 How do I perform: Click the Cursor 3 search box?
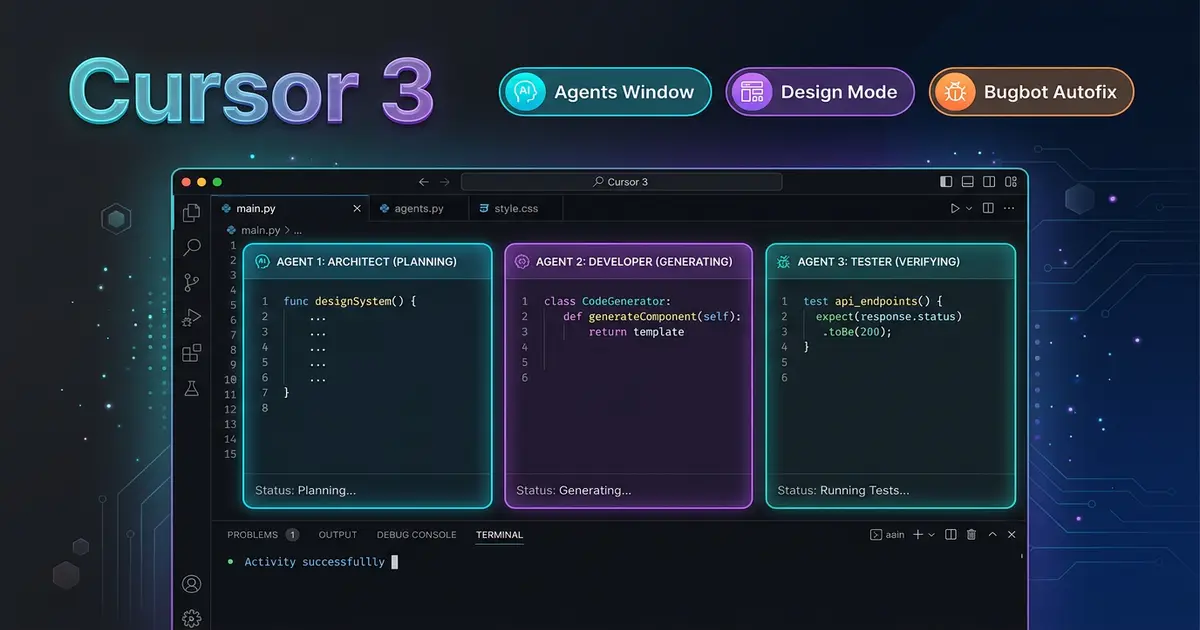621,182
